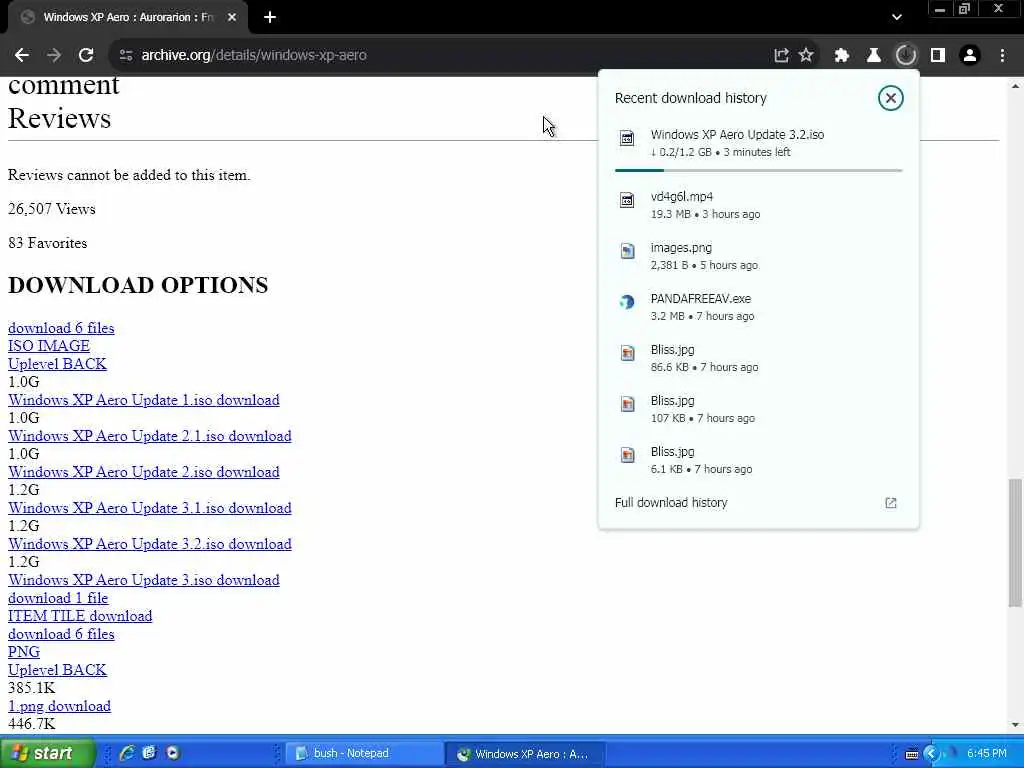Switch to bush - Notepad taskbar window
This screenshot has width=1024, height=768.
click(365, 753)
